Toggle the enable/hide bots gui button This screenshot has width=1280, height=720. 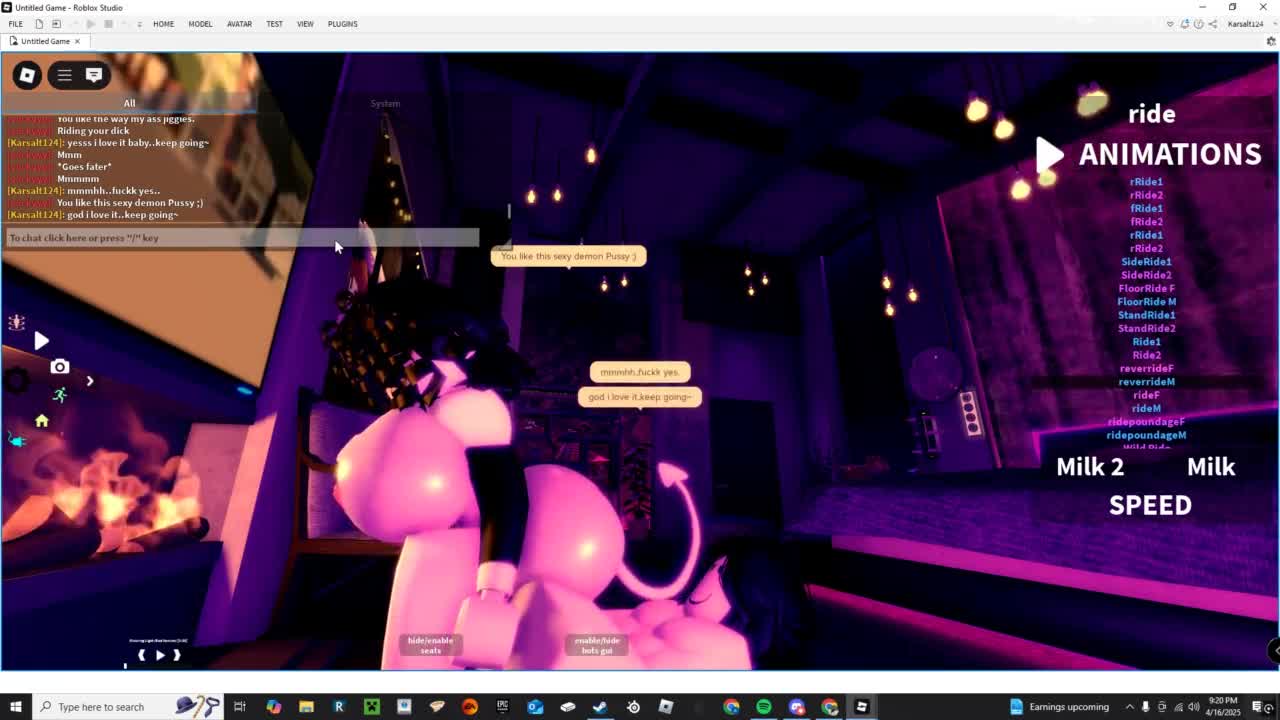[597, 645]
